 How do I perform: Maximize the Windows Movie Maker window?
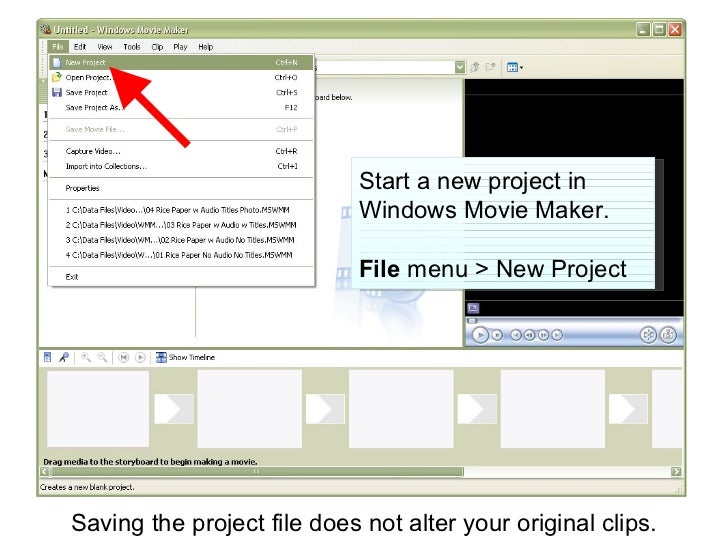[x=659, y=30]
